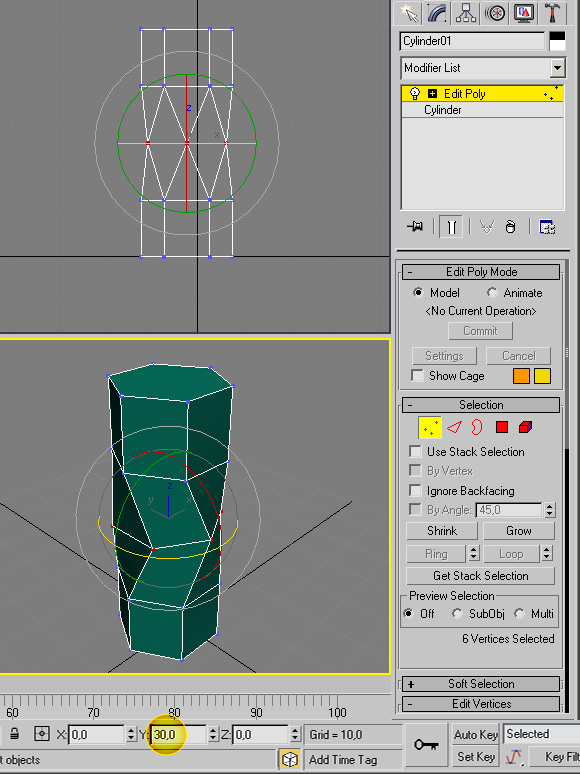This screenshot has width=580, height=774.
Task: Toggle the Selection Lock padlock icon
Action: click(14, 734)
